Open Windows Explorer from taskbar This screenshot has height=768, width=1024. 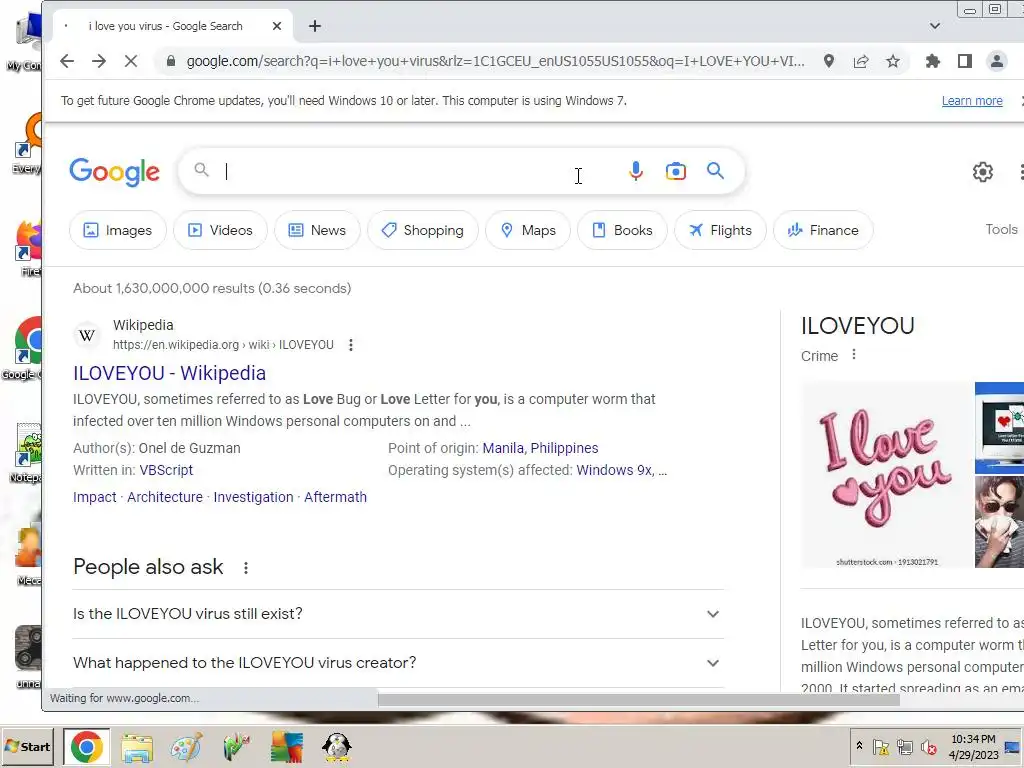(x=137, y=748)
